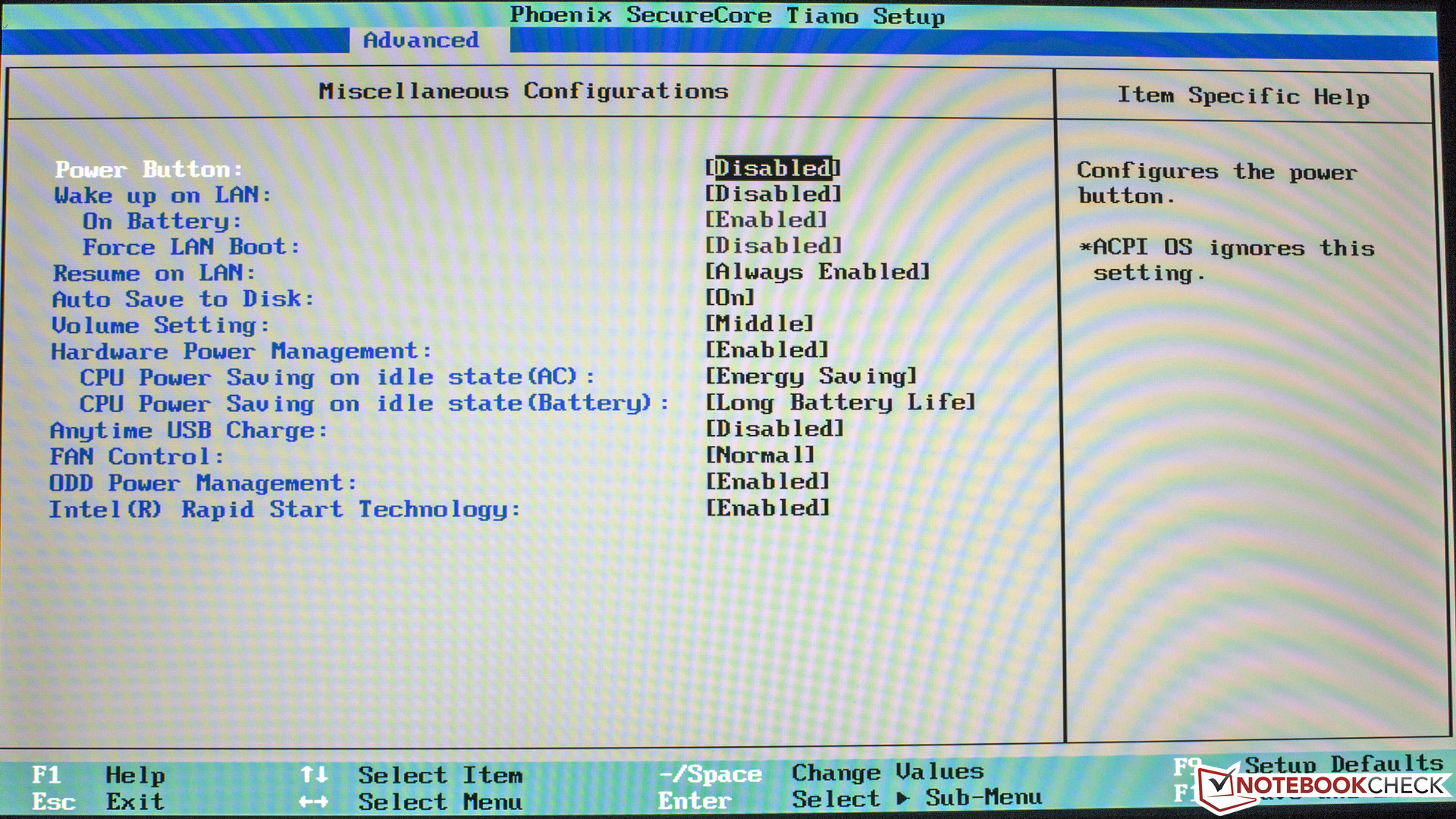Open the FAN Control Normal value
Screen dimensions: 1456x819
click(760, 455)
